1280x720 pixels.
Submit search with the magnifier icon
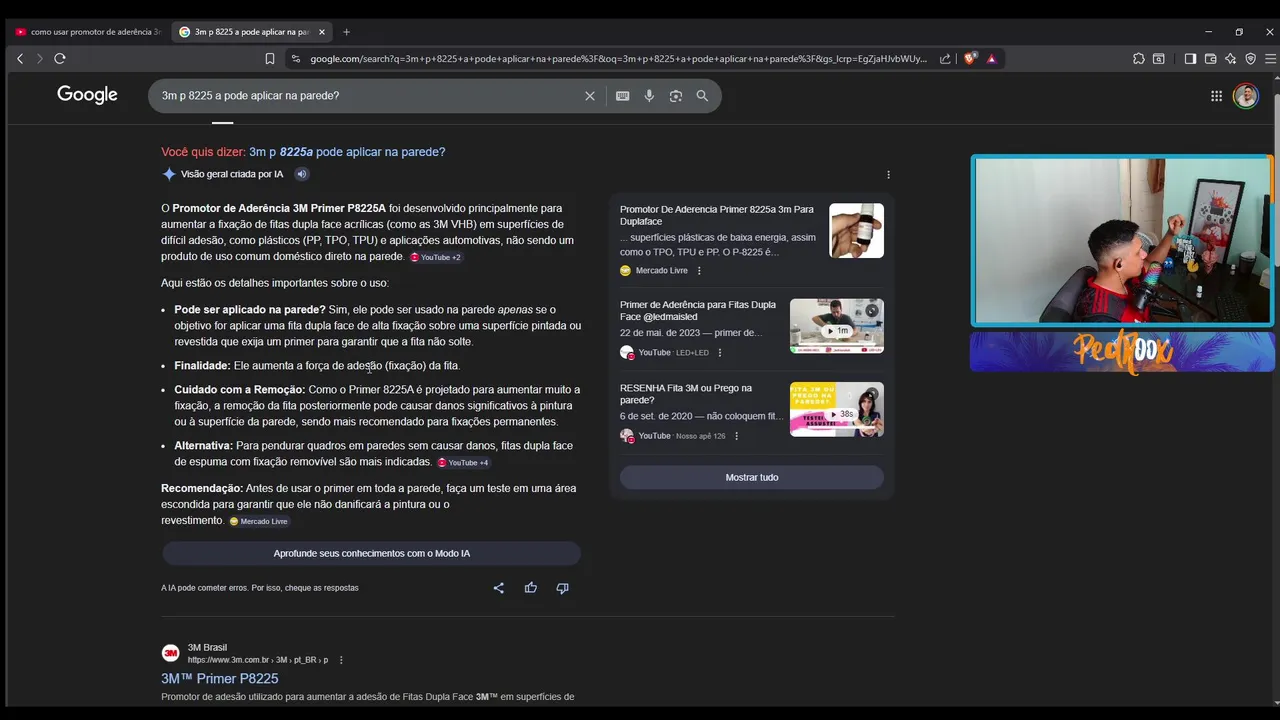click(x=702, y=96)
